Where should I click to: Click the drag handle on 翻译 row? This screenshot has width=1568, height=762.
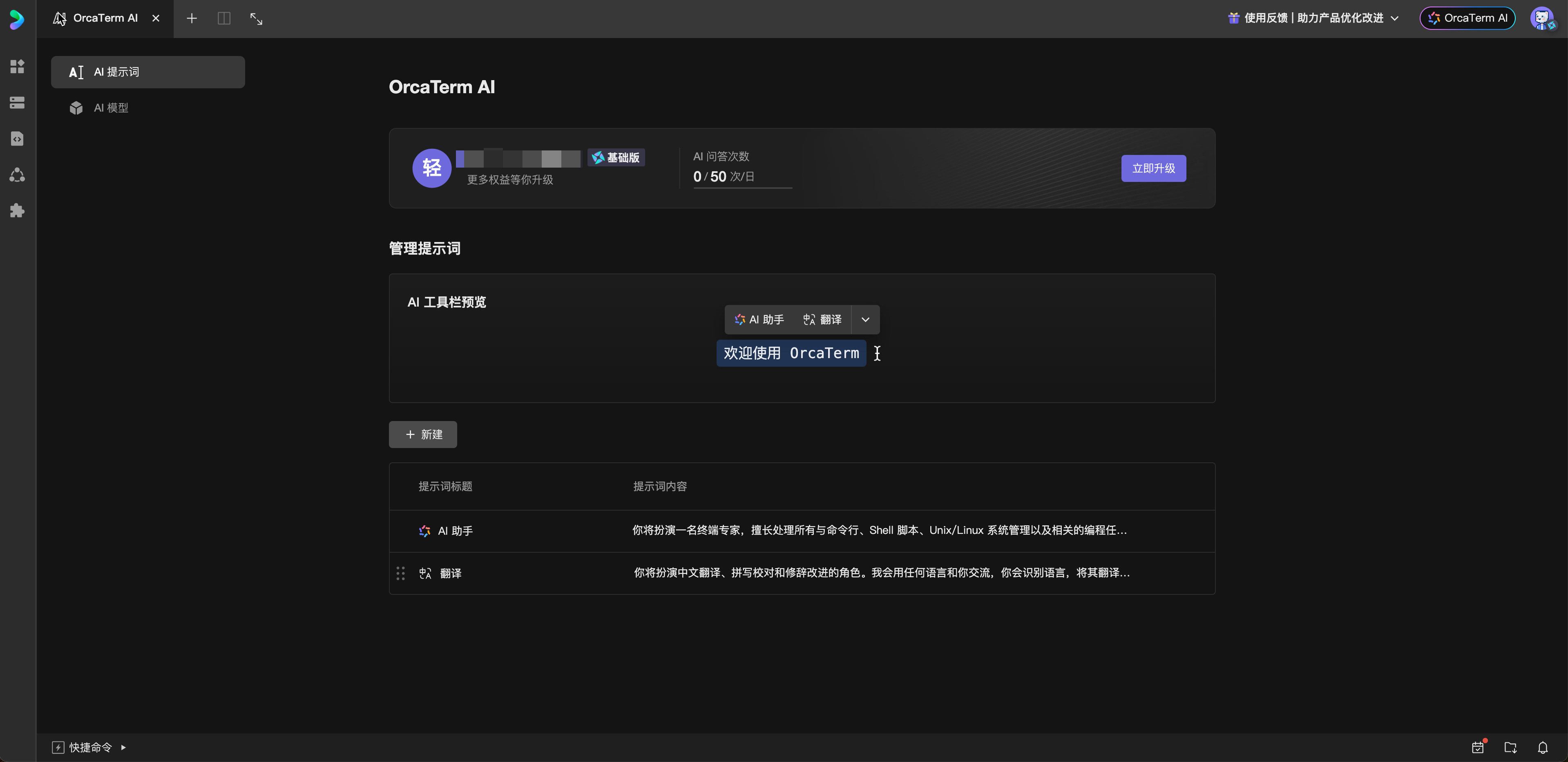click(400, 573)
